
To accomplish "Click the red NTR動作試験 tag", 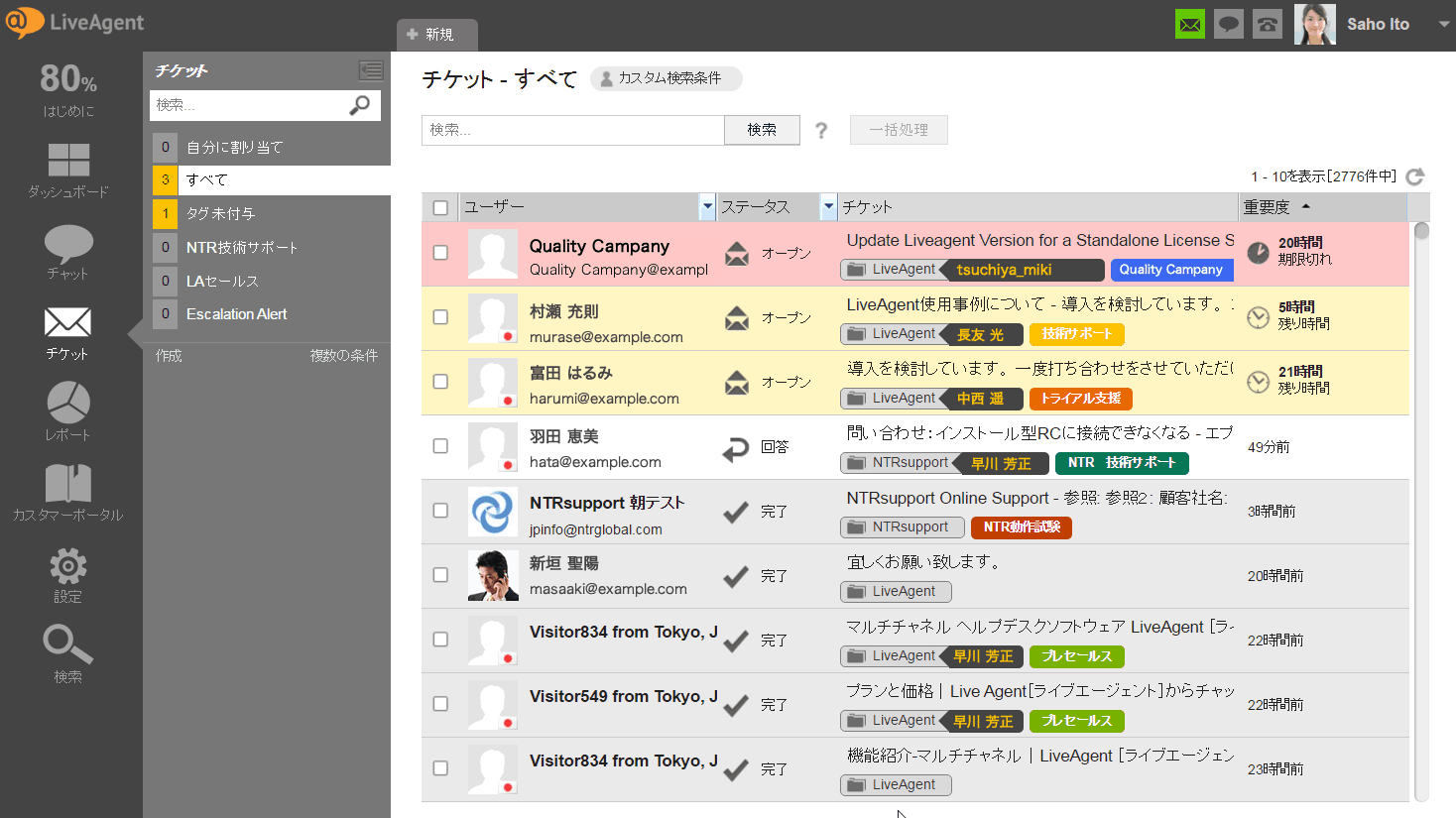I will point(1022,527).
